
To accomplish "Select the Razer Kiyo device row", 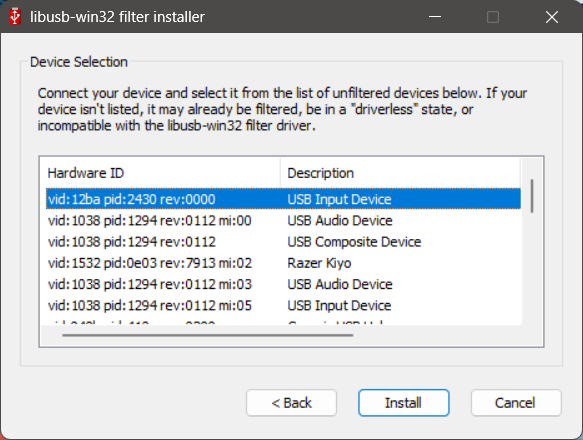I will [283, 263].
